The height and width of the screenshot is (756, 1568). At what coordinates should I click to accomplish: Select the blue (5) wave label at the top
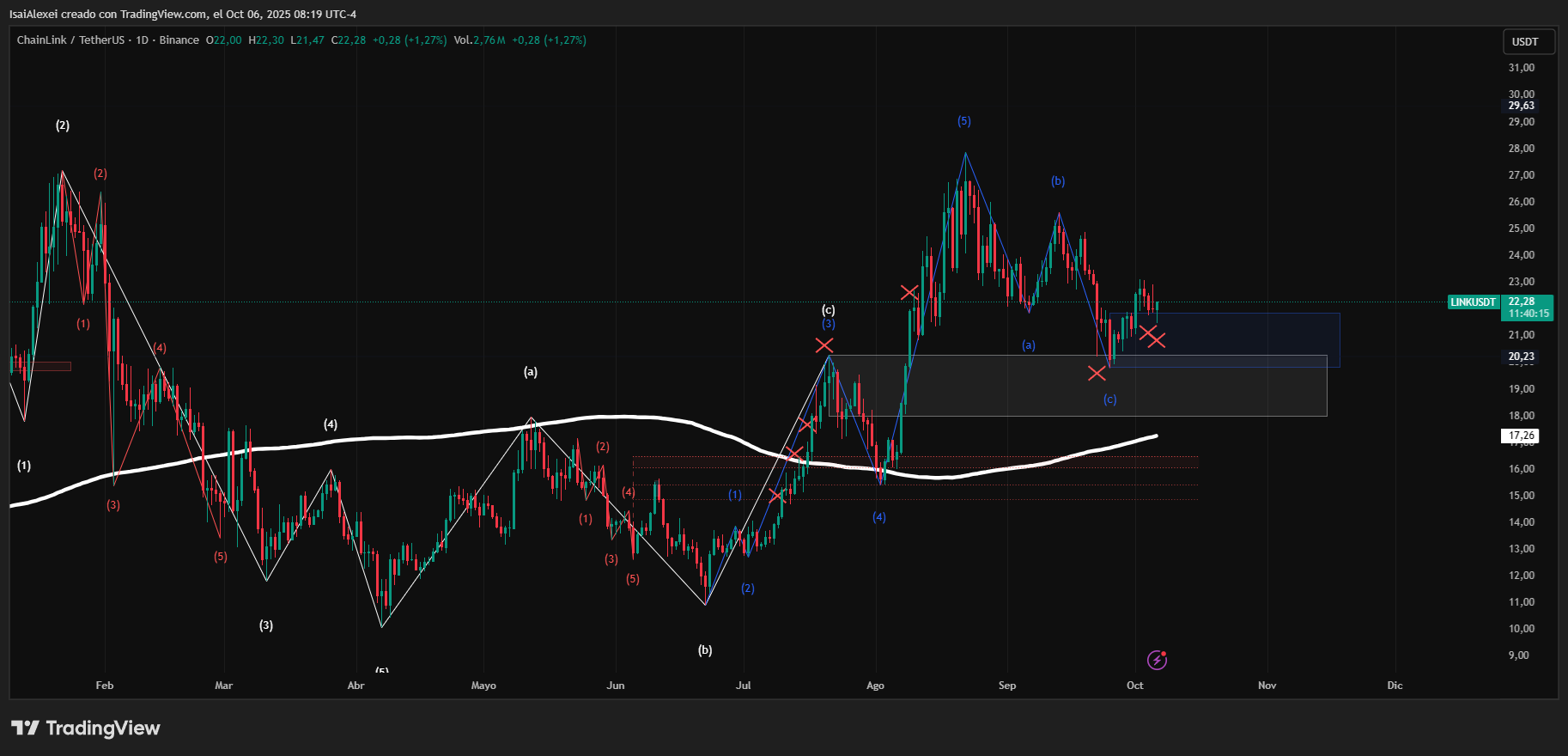[x=964, y=121]
